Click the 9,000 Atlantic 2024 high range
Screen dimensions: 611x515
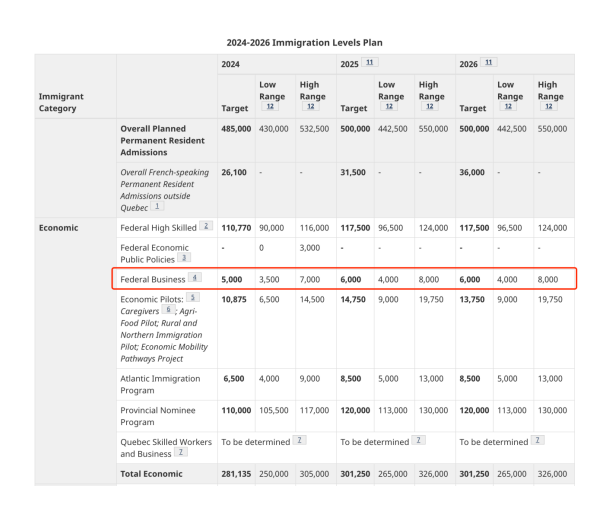[x=310, y=379]
